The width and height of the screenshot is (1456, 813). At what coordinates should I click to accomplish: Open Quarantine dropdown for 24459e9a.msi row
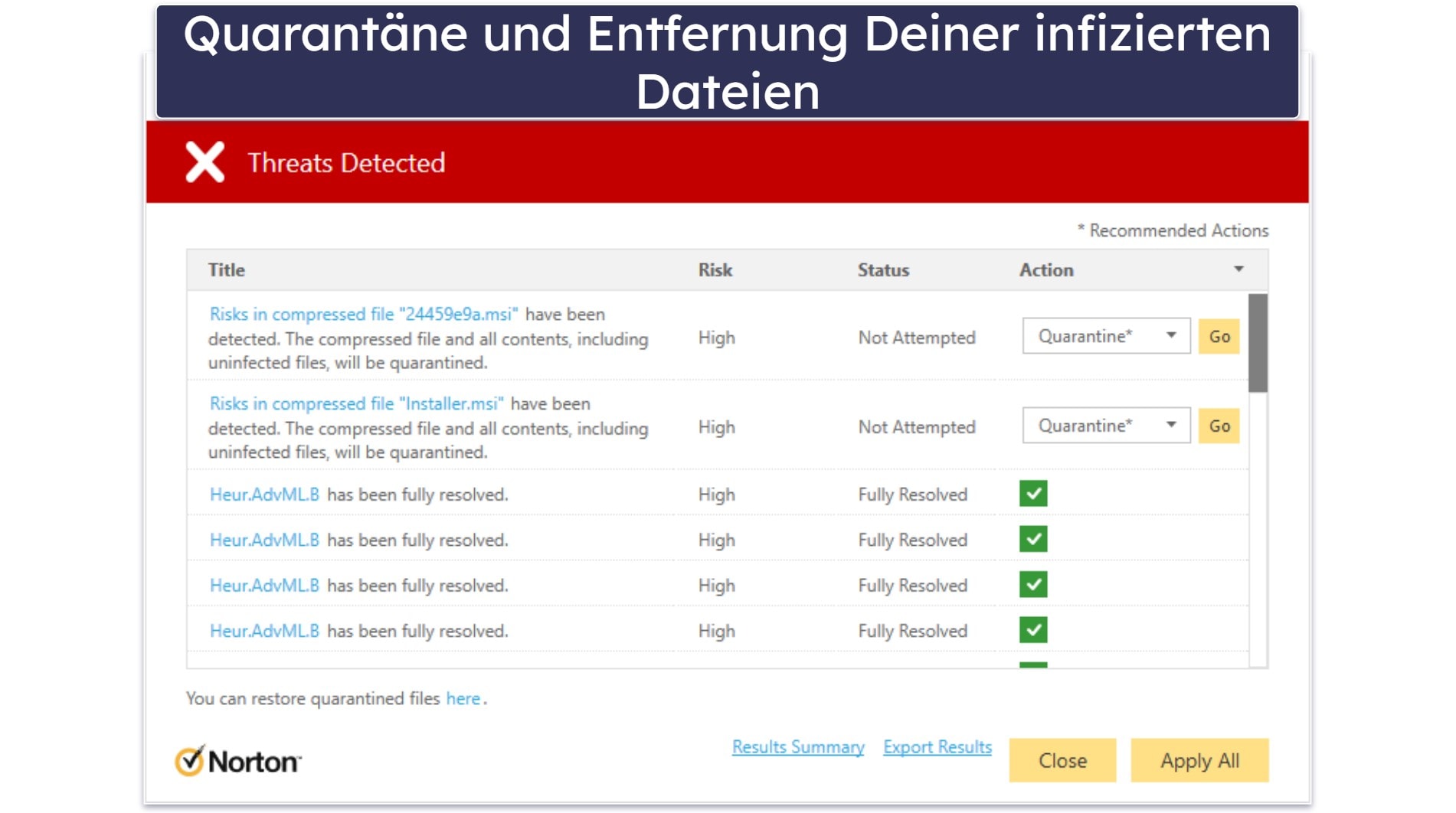(1106, 336)
